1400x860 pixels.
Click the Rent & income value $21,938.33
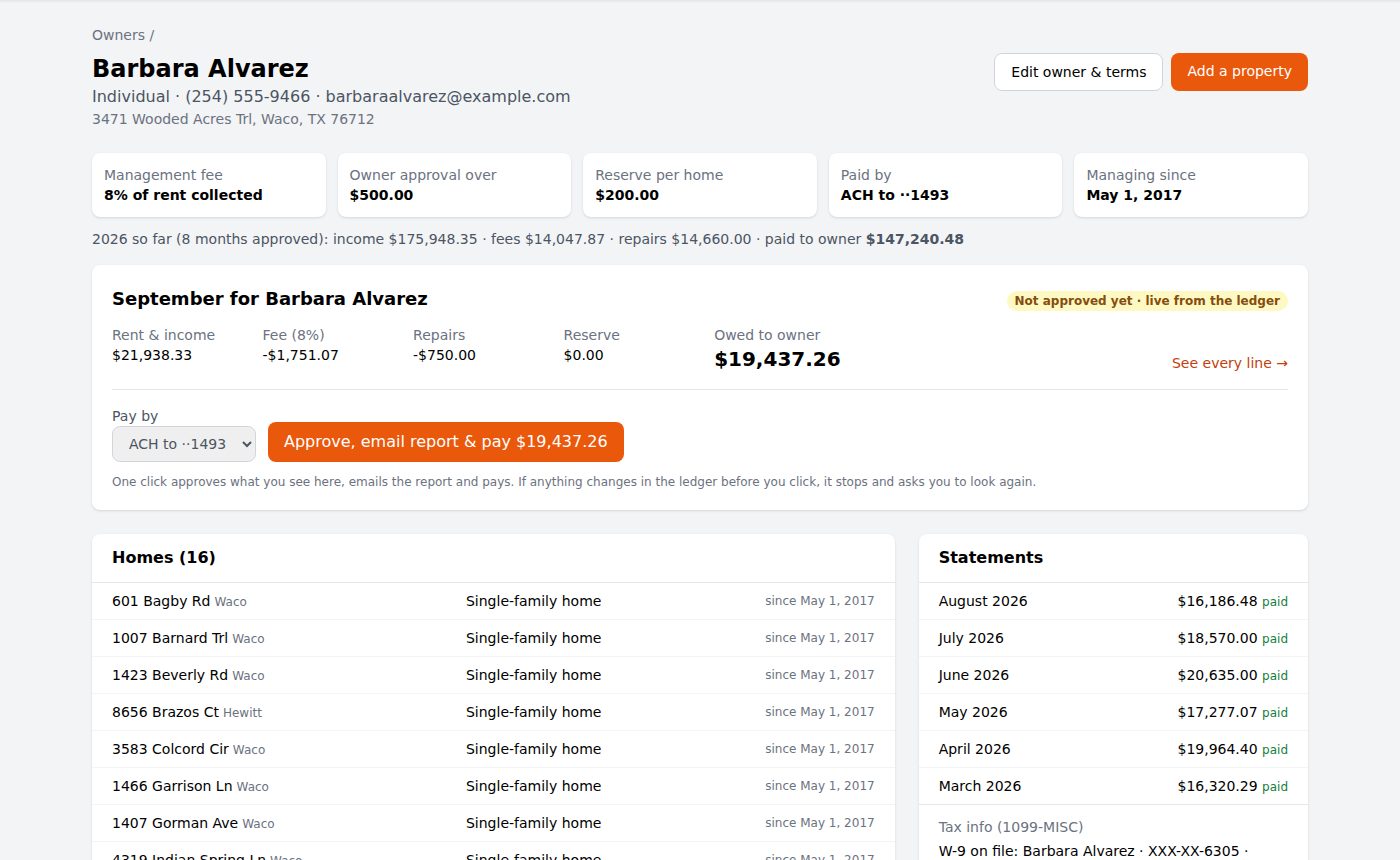152,355
